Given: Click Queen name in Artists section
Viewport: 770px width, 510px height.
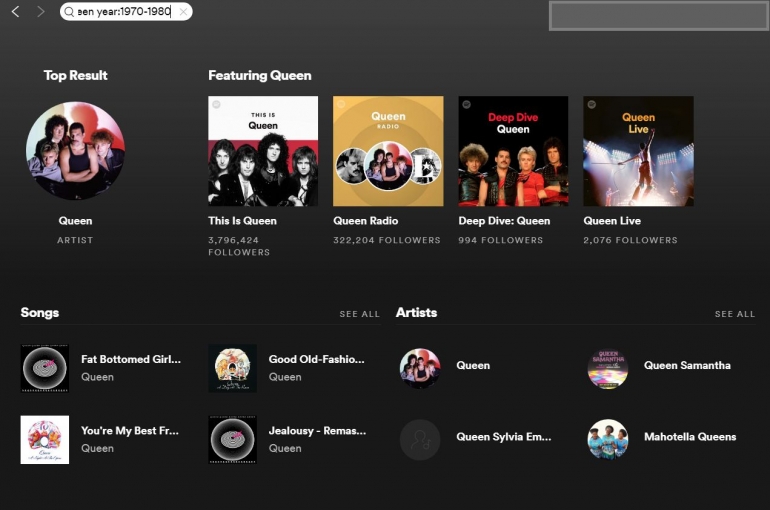Looking at the screenshot, I should 473,366.
